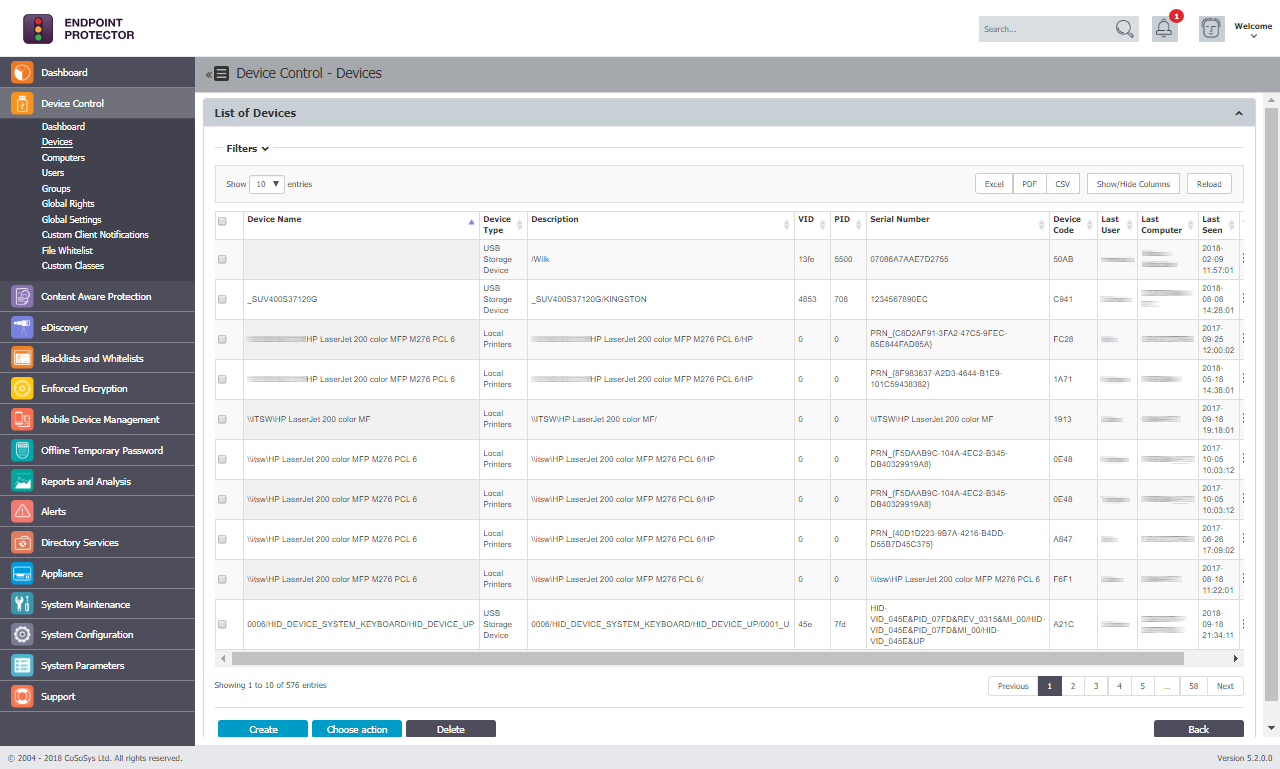The height and width of the screenshot is (769, 1280).
Task: Check the HID_DEVICE_SYSTEM_KEYBOARD row checkbox
Action: coord(222,624)
